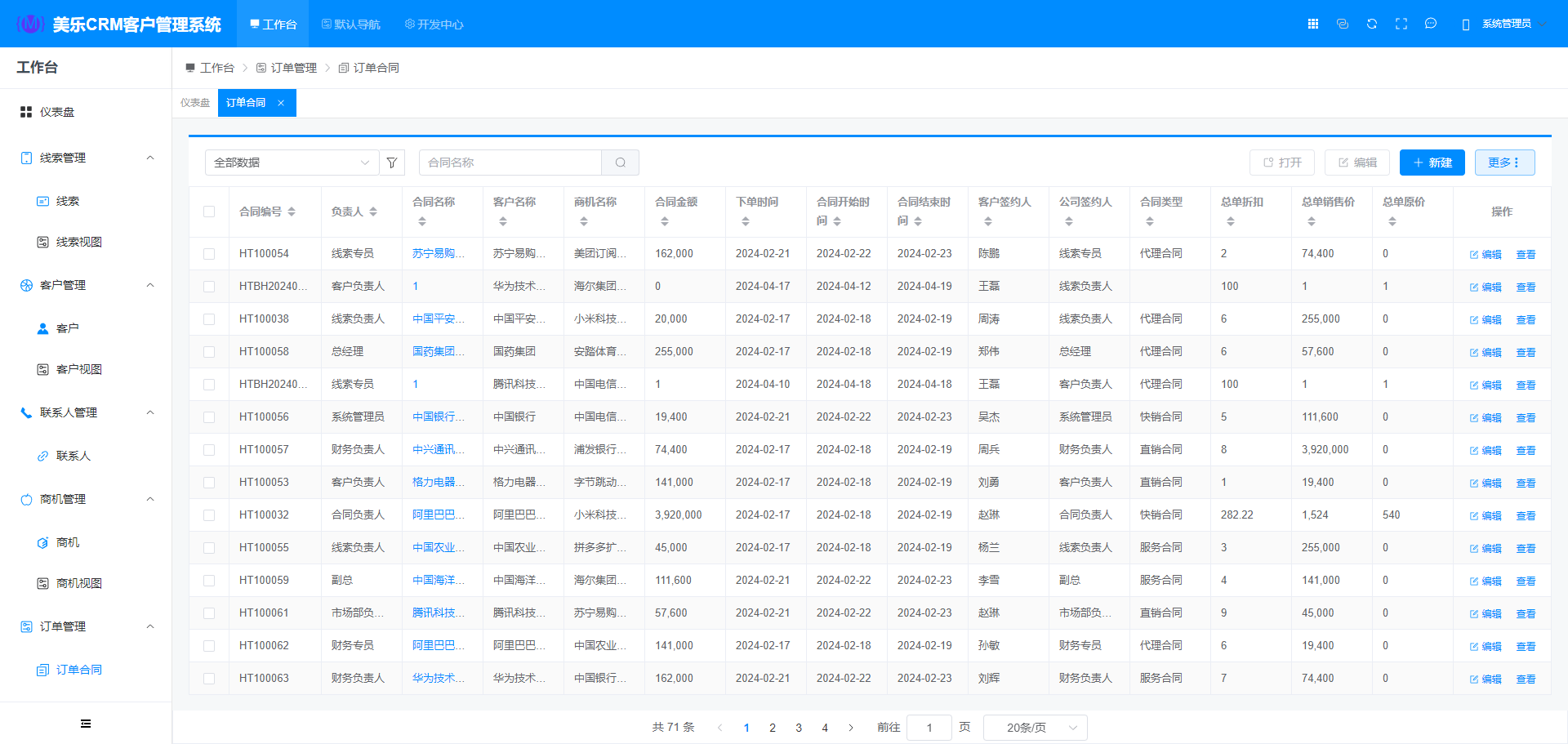
Task: Click the 合同名称 search input field
Action: tap(510, 163)
